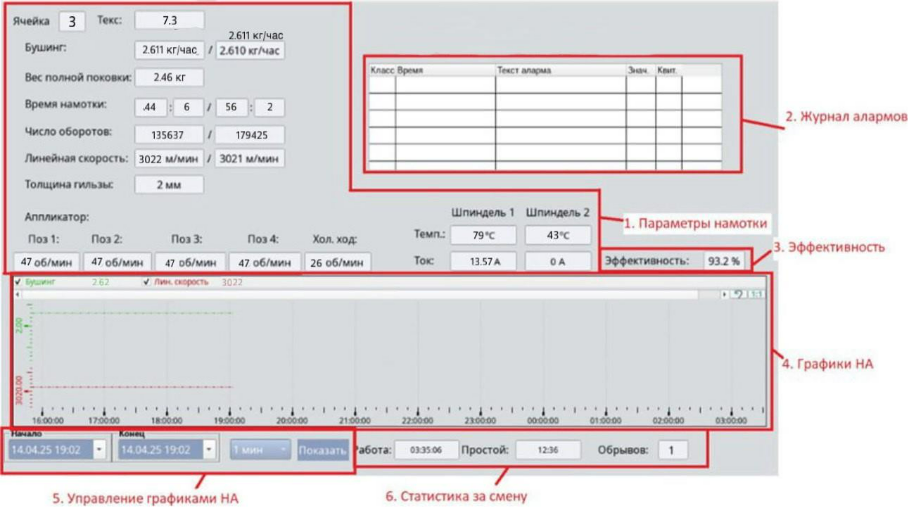Screen dimensions: 909x507
Task: Click the Текст аларма column header
Action: pos(561,70)
